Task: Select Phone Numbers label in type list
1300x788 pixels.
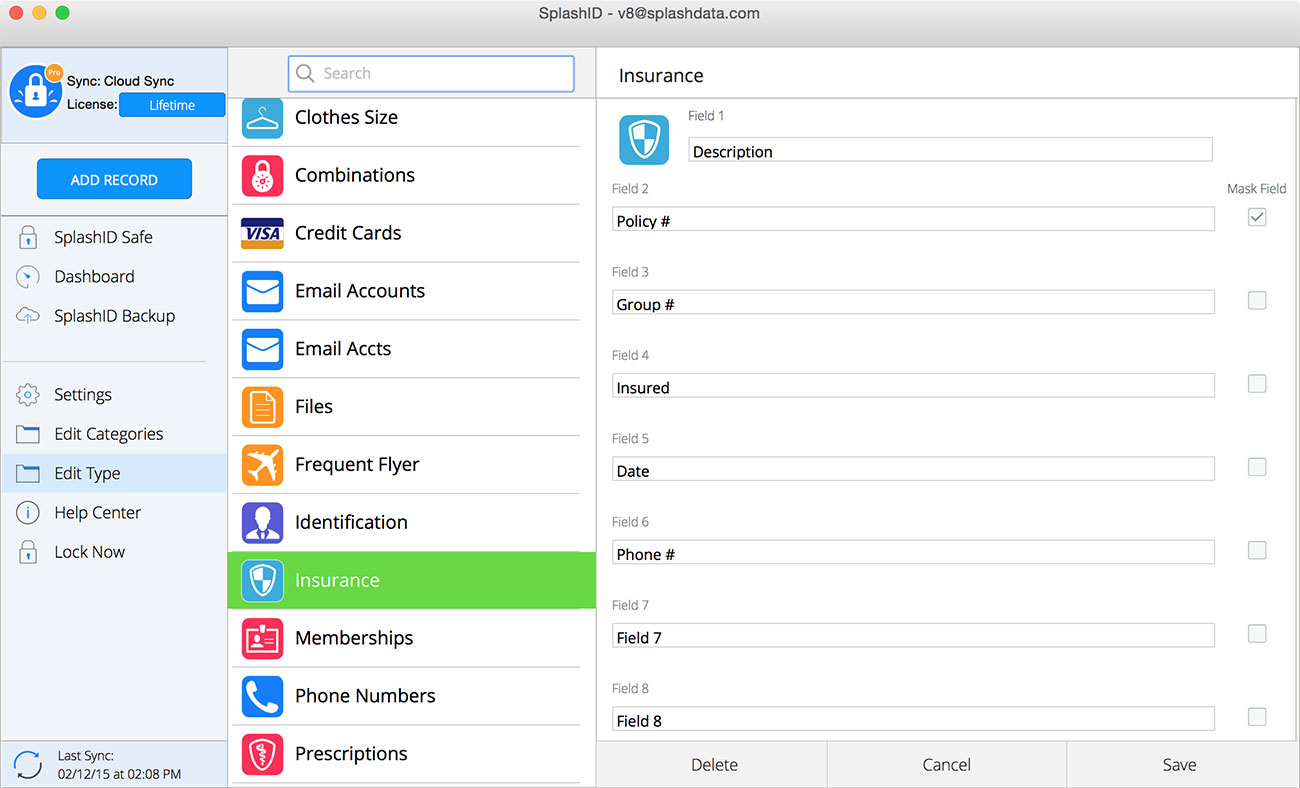Action: pos(365,697)
